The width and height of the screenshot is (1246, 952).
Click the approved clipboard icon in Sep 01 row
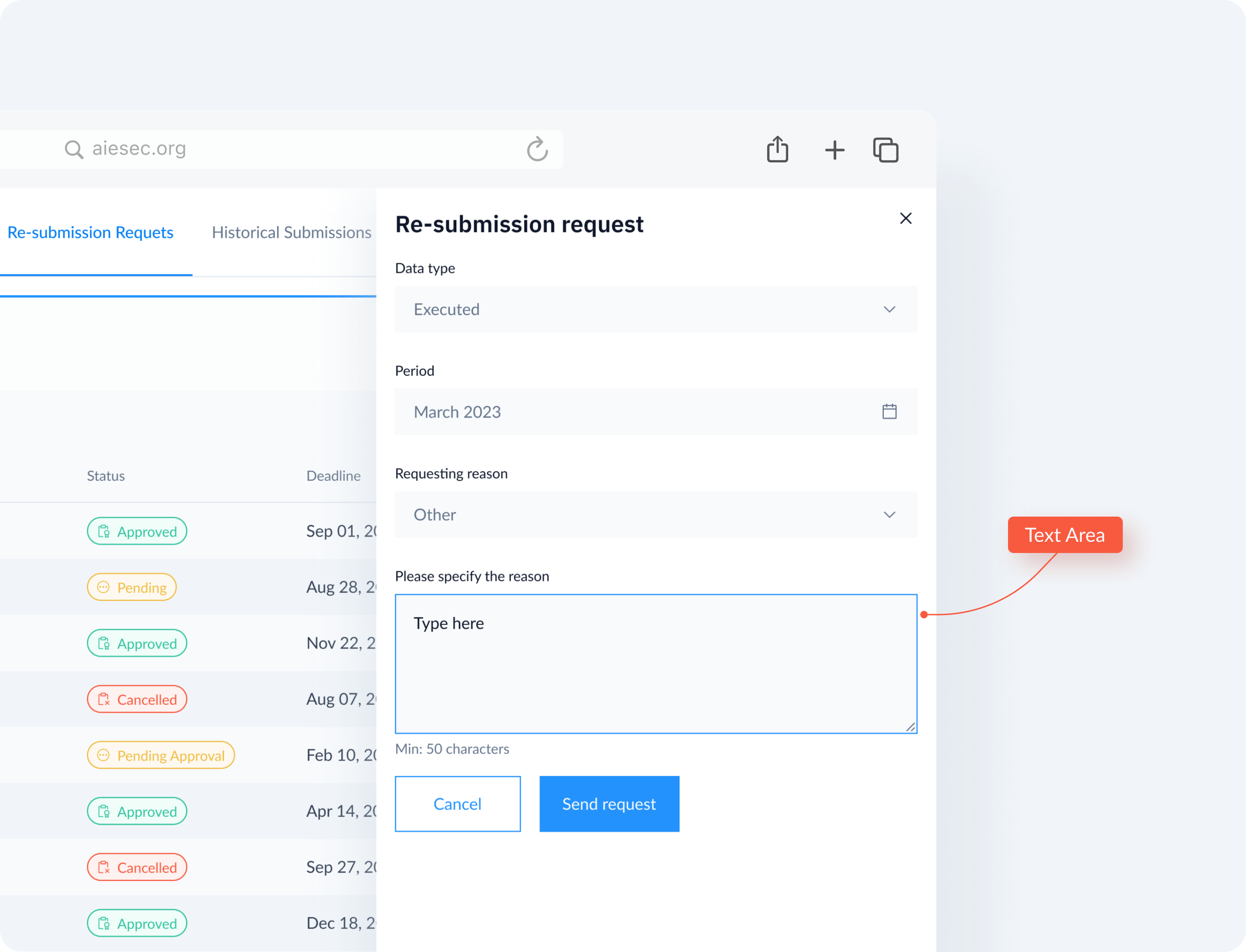[x=104, y=531]
